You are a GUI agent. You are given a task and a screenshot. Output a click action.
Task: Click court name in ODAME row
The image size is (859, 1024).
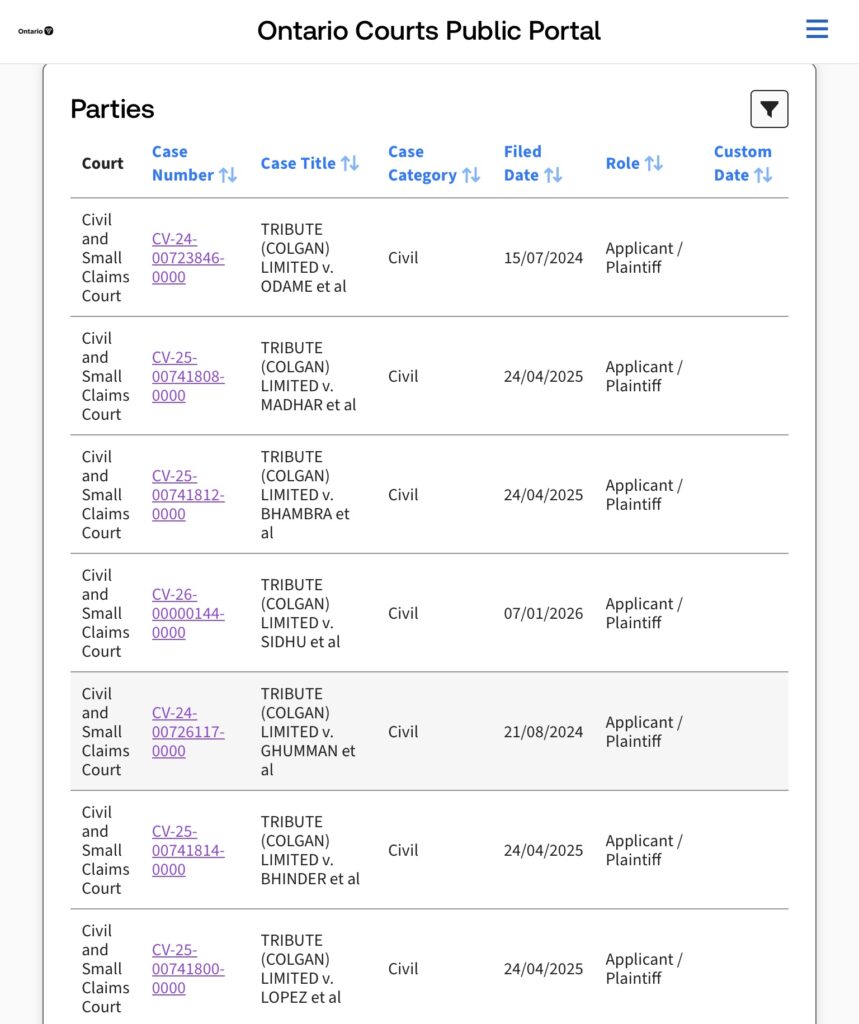105,258
